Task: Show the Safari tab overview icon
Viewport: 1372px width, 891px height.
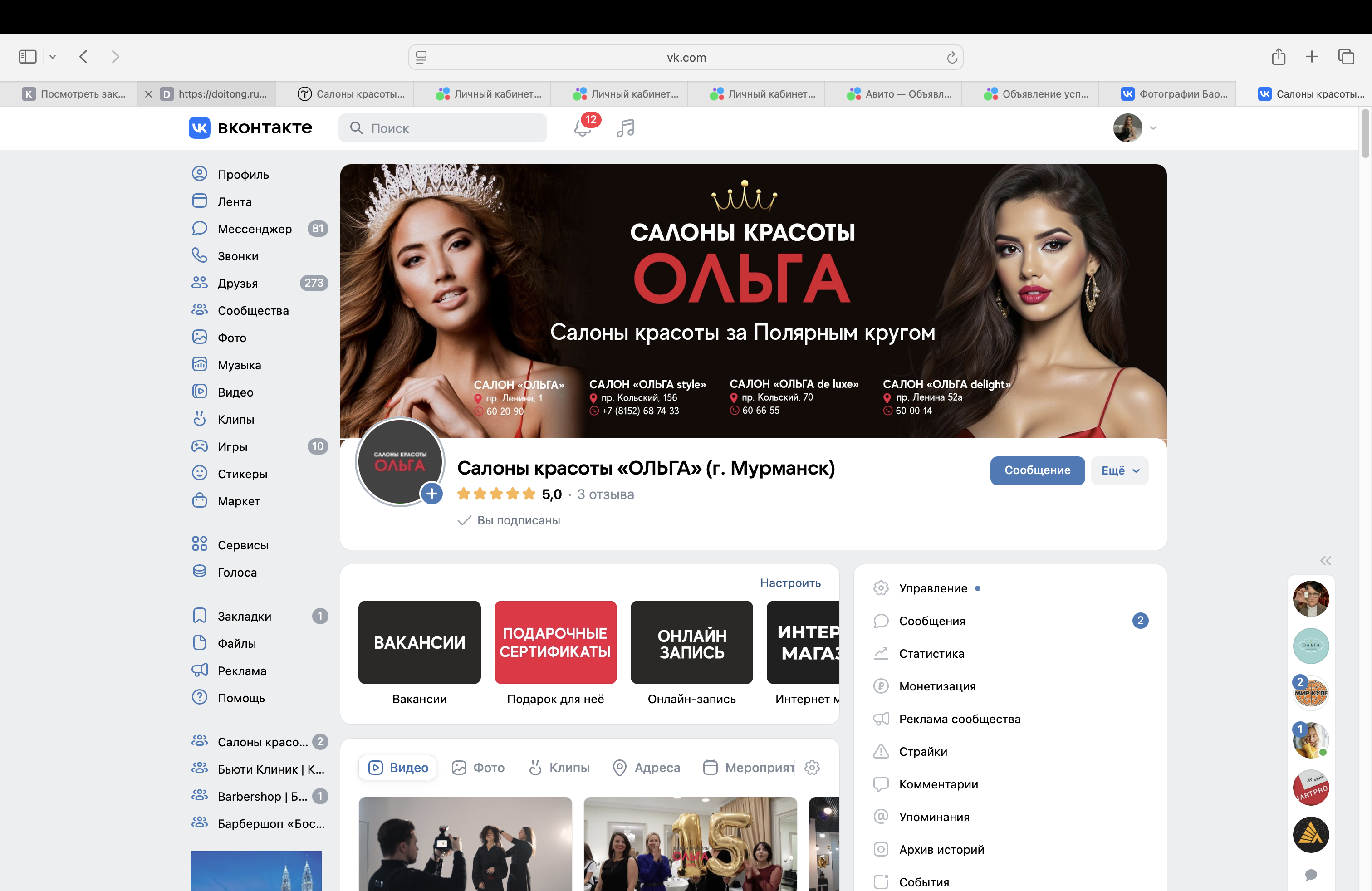Action: click(1346, 56)
